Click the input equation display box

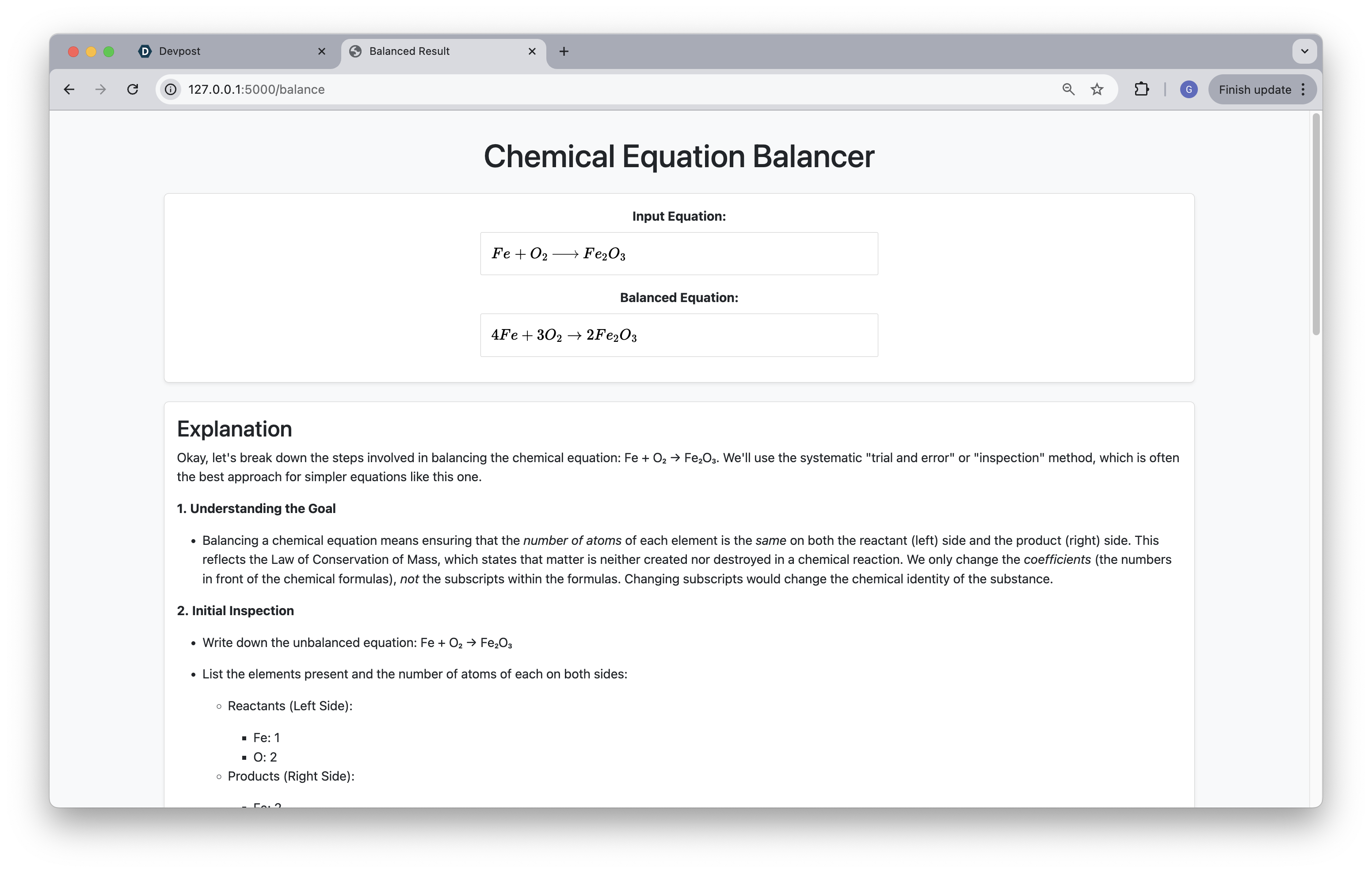tap(678, 254)
